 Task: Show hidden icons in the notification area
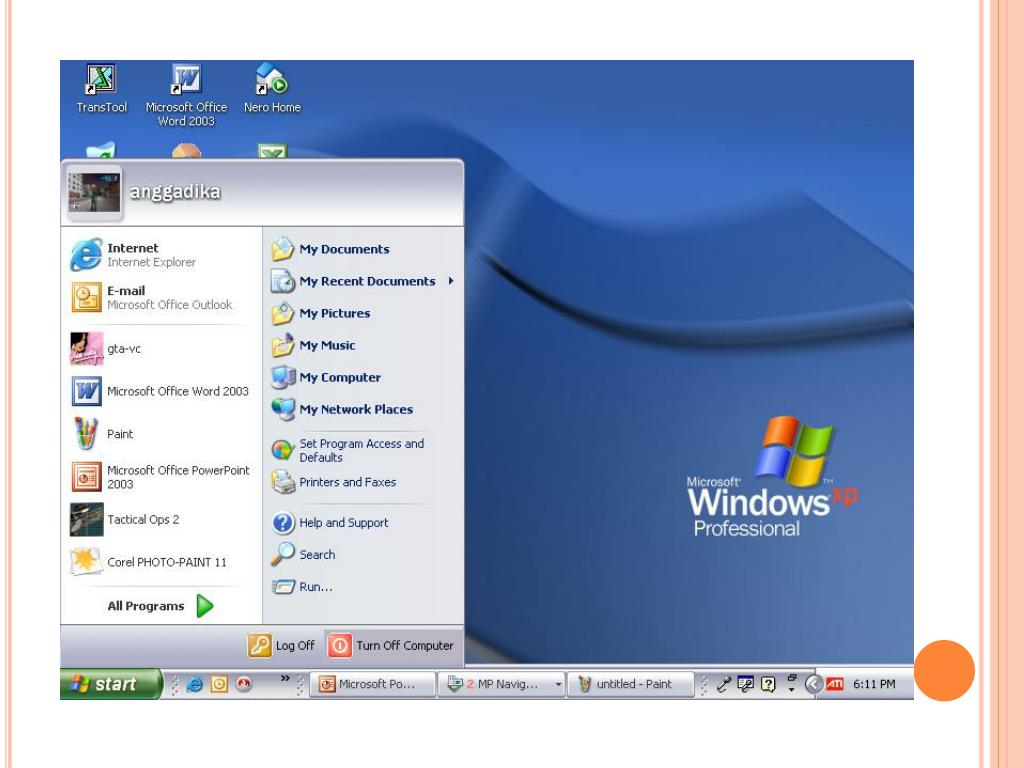[813, 684]
